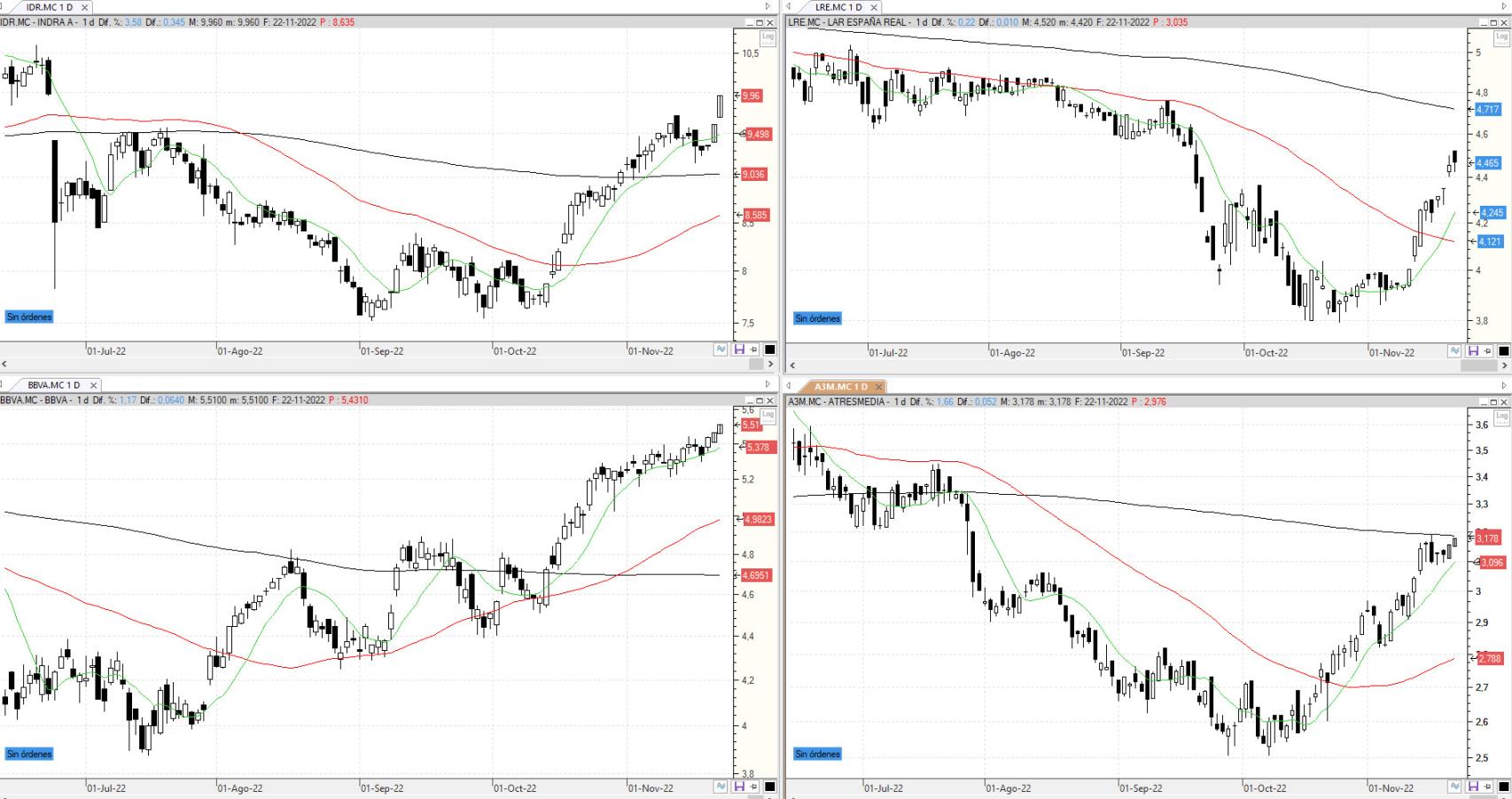
Task: Select the BBVA.MC 1 D tab
Action: click(53, 386)
